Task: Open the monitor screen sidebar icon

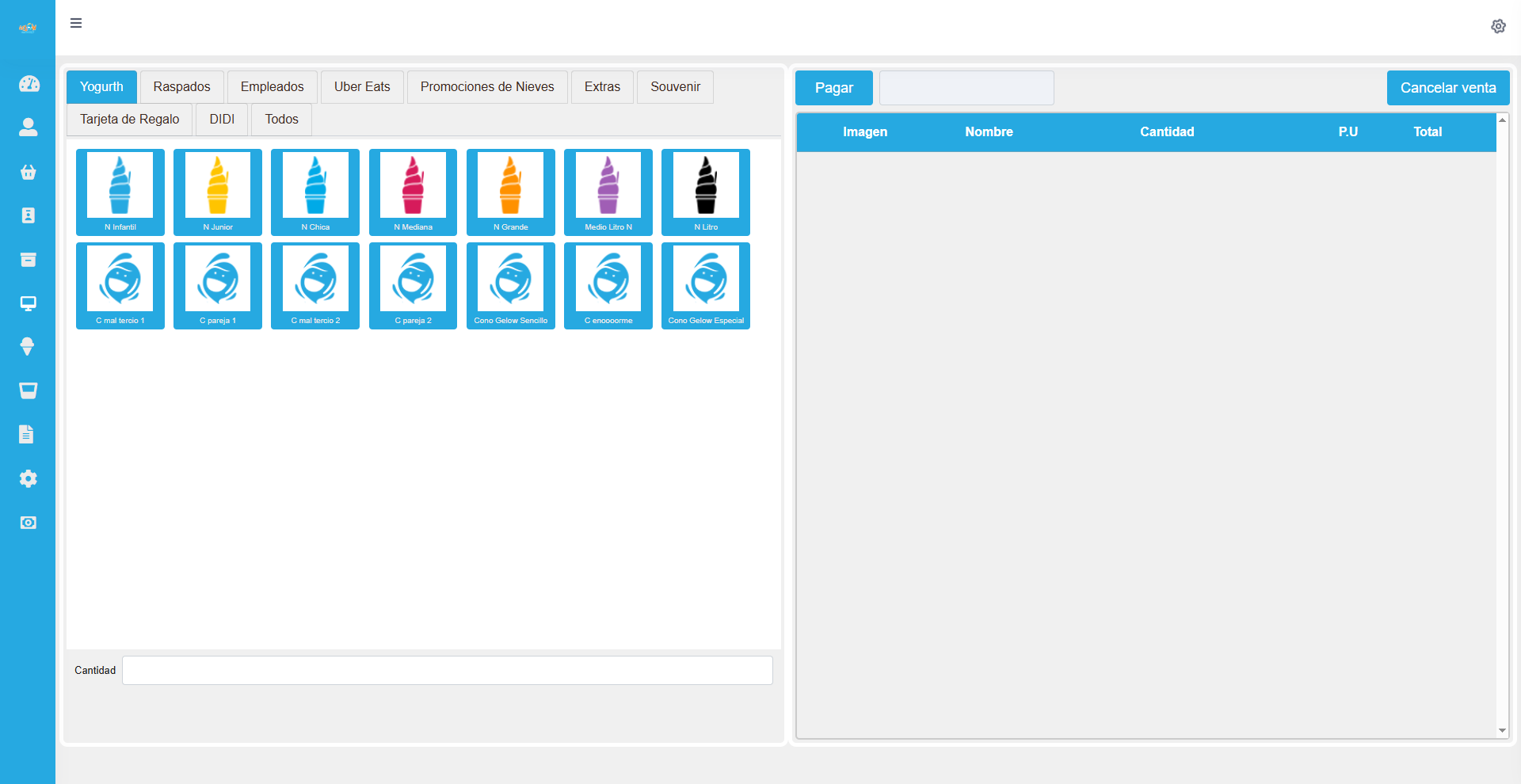Action: [29, 303]
